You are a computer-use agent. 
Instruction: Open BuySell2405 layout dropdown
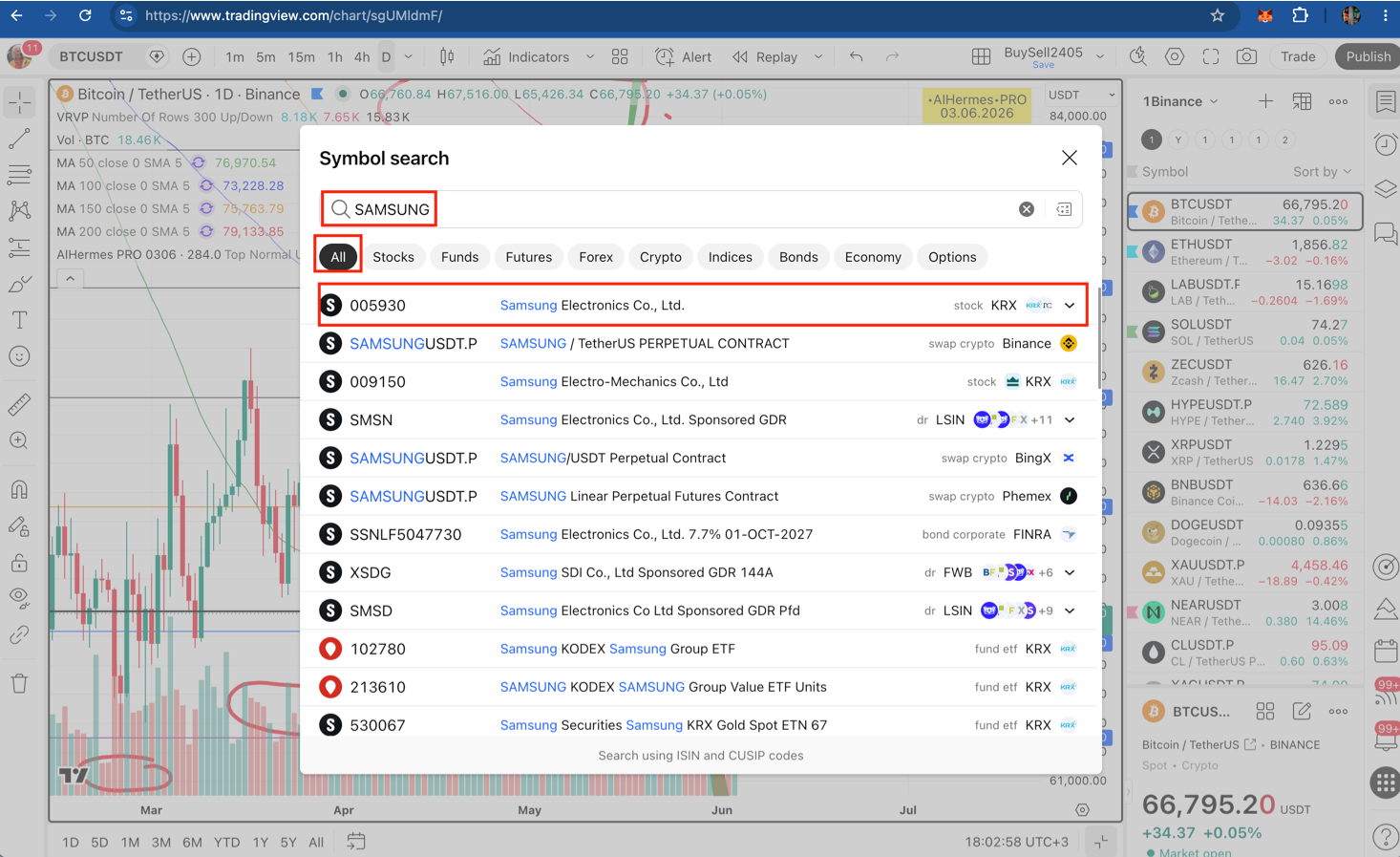point(1100,57)
